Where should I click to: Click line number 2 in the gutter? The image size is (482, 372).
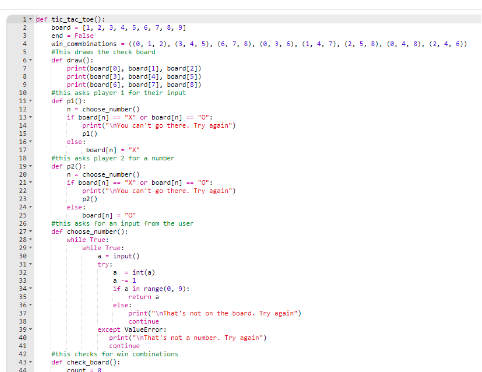click(24, 28)
